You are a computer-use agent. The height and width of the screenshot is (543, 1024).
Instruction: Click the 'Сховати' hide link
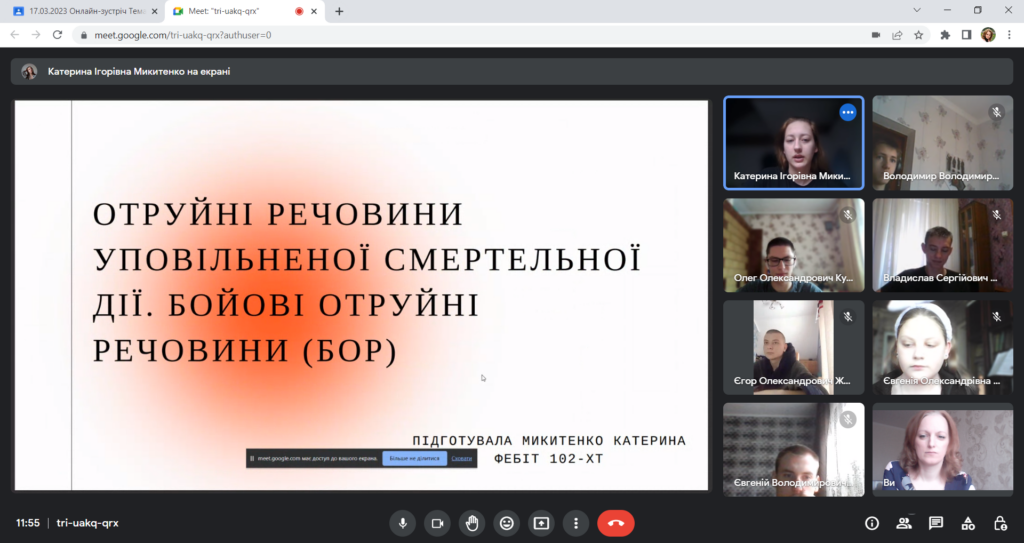click(x=461, y=459)
